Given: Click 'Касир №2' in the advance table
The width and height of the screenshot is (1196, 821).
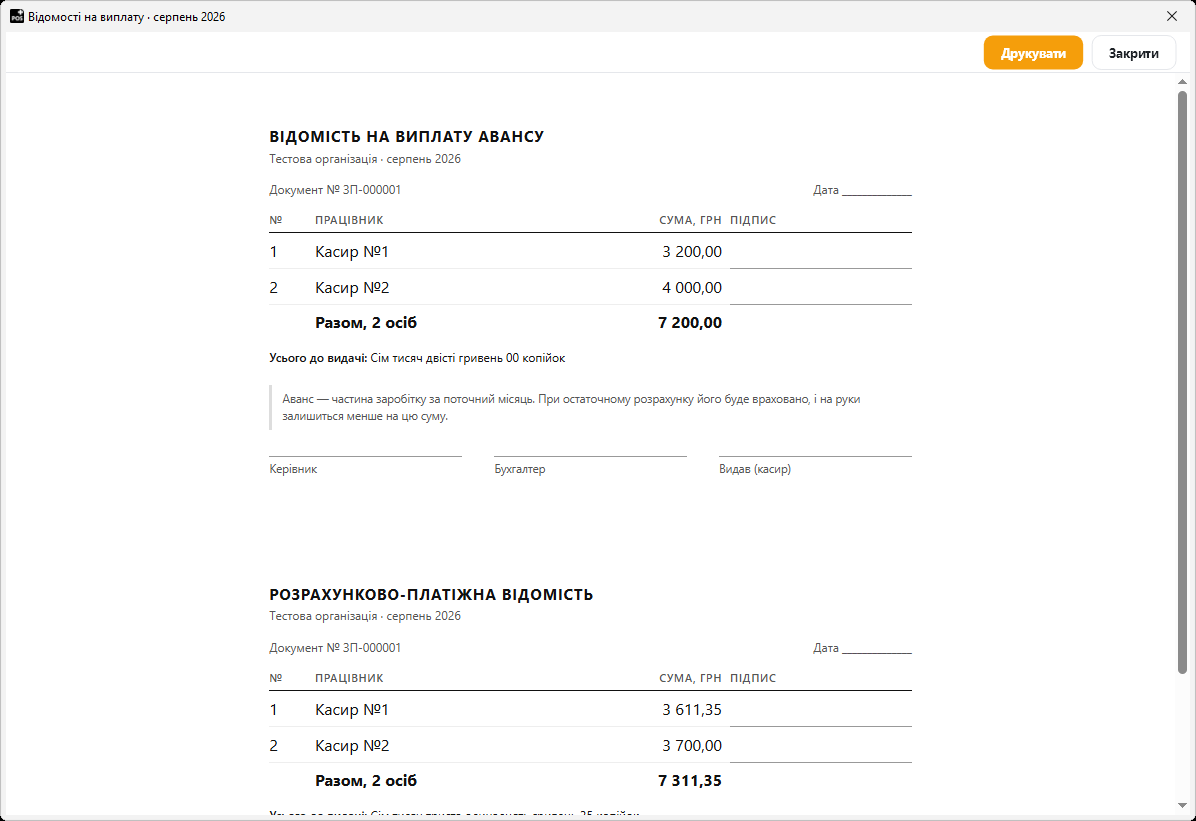Looking at the screenshot, I should (352, 288).
